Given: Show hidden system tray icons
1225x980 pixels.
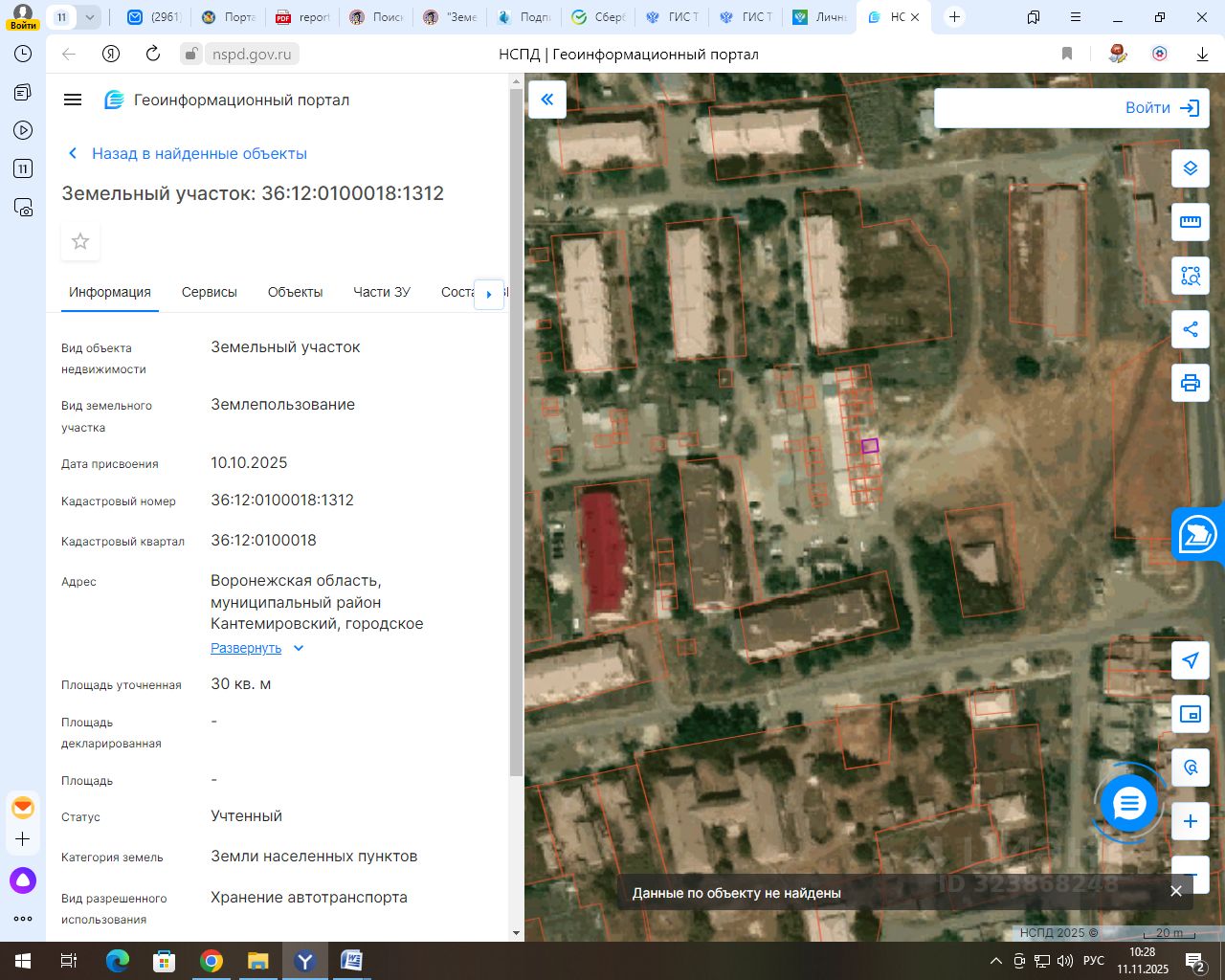Looking at the screenshot, I should (996, 961).
